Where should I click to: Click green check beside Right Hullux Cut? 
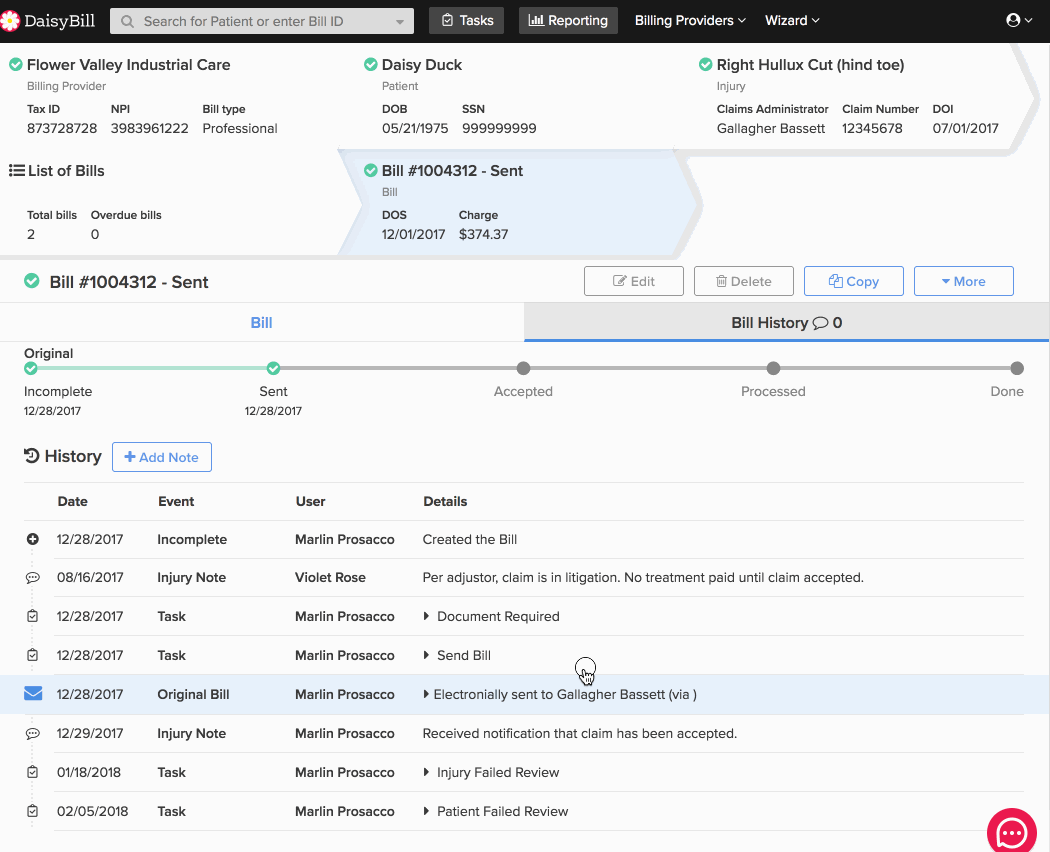tap(705, 65)
